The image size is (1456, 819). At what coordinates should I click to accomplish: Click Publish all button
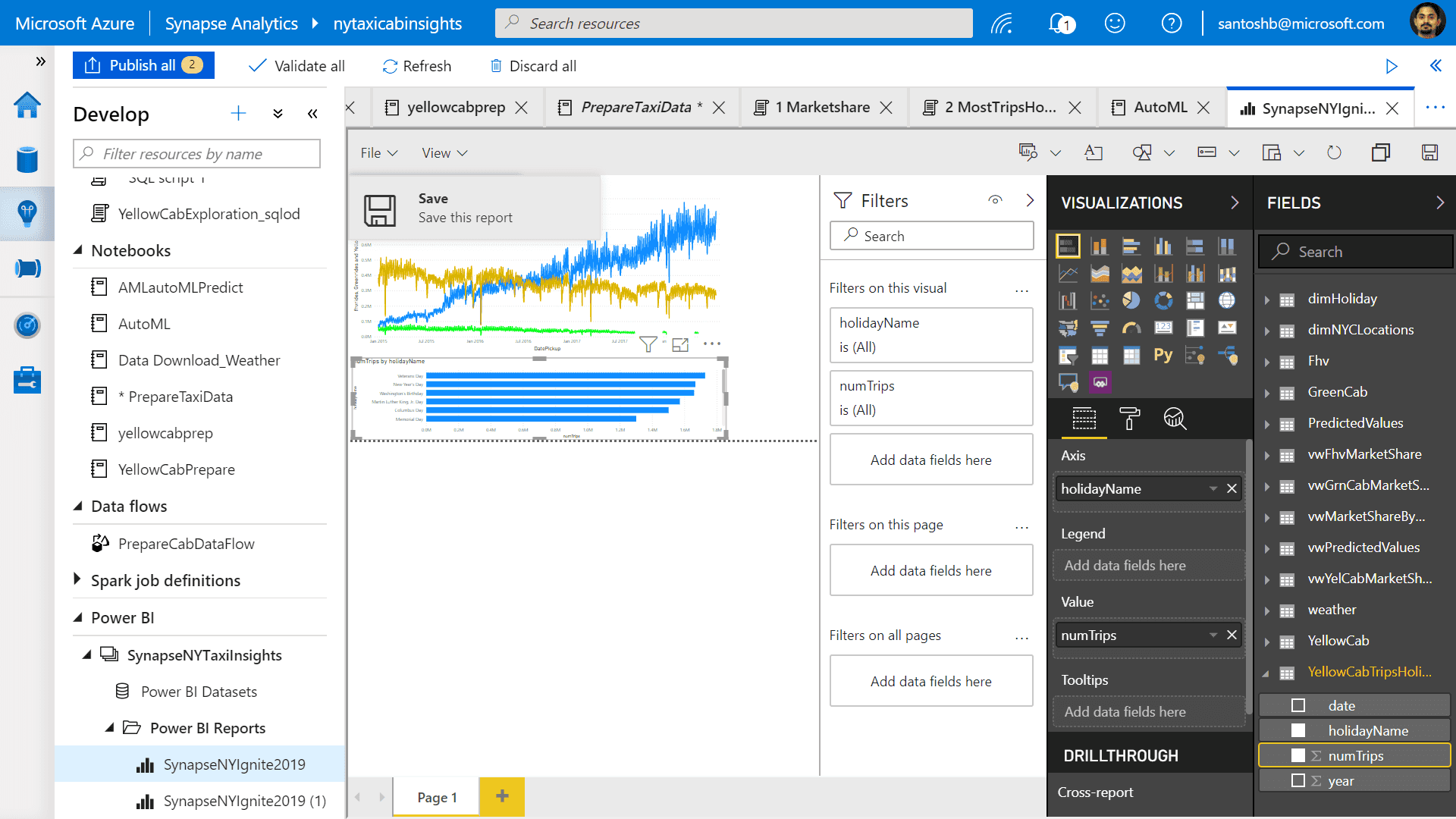(143, 65)
